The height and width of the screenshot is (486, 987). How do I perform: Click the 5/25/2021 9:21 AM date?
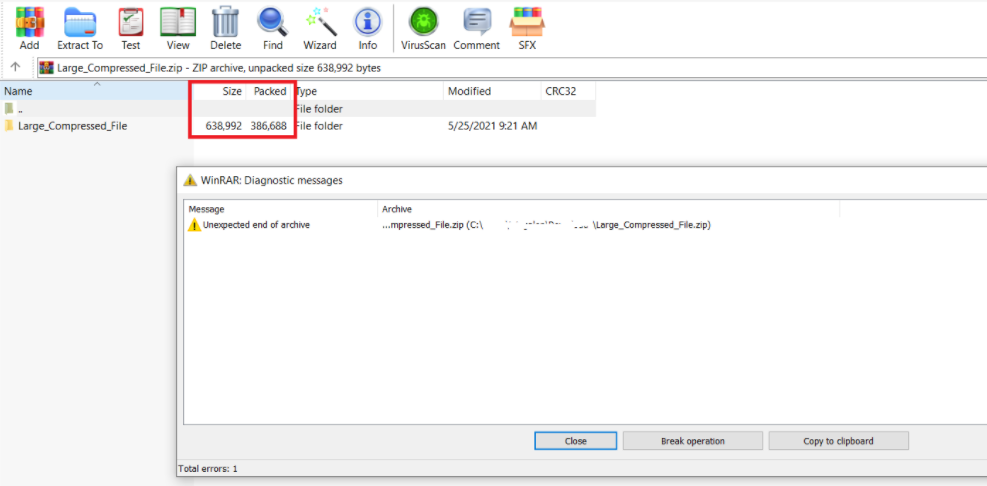pos(492,126)
